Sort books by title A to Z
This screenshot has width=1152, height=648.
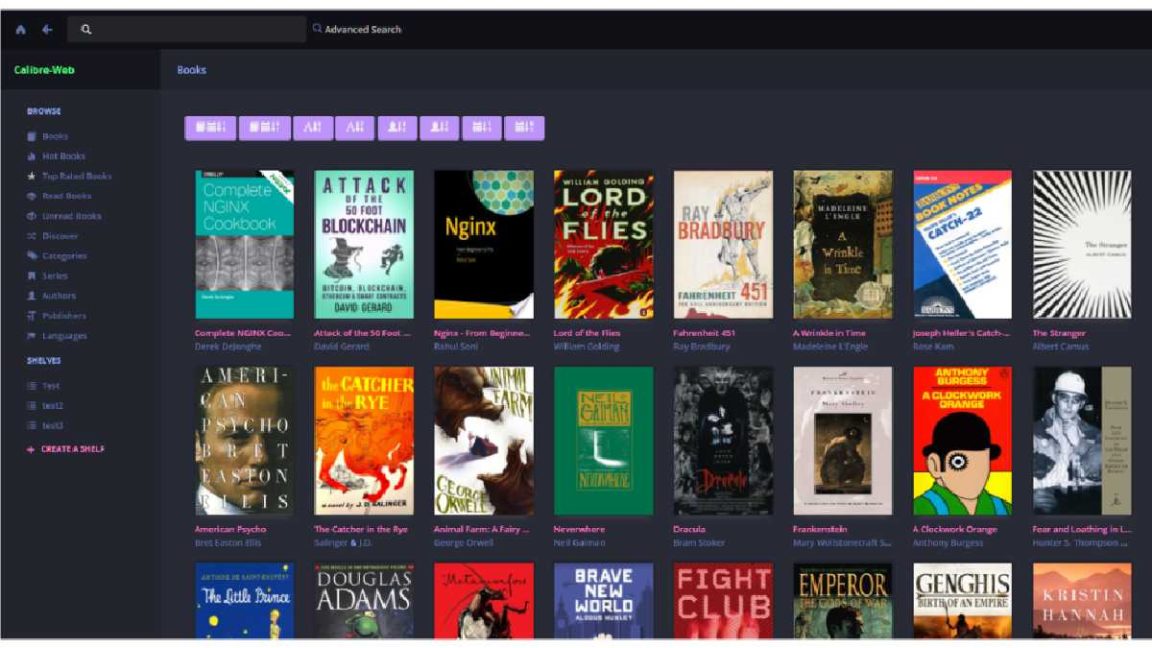pos(313,128)
